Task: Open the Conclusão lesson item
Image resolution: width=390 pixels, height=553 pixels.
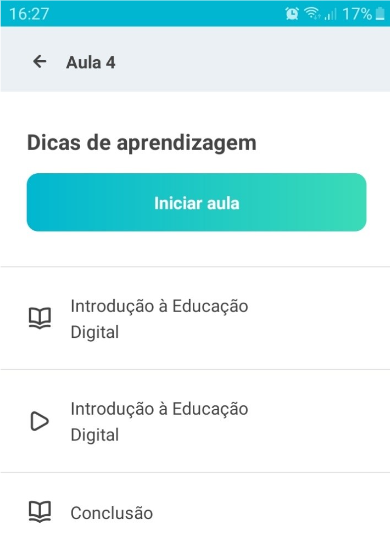Action: point(195,513)
